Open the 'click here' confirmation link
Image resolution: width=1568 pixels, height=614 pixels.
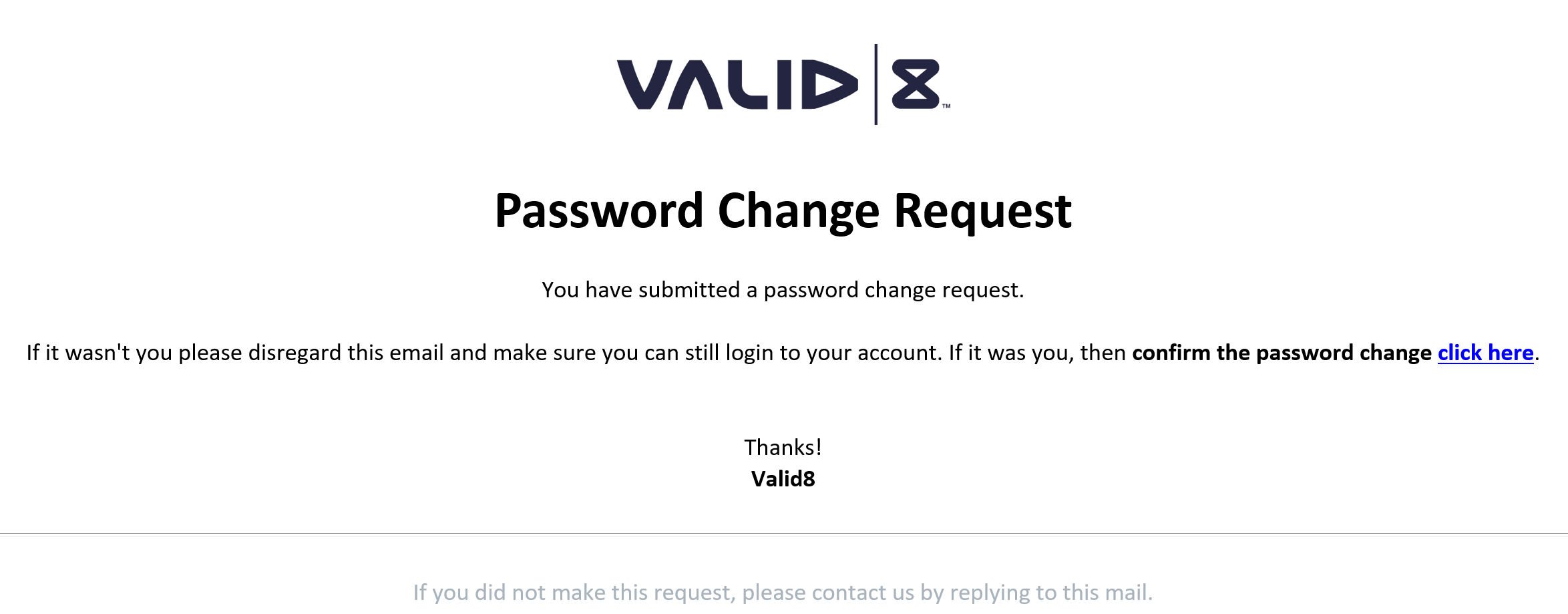[x=1485, y=353]
